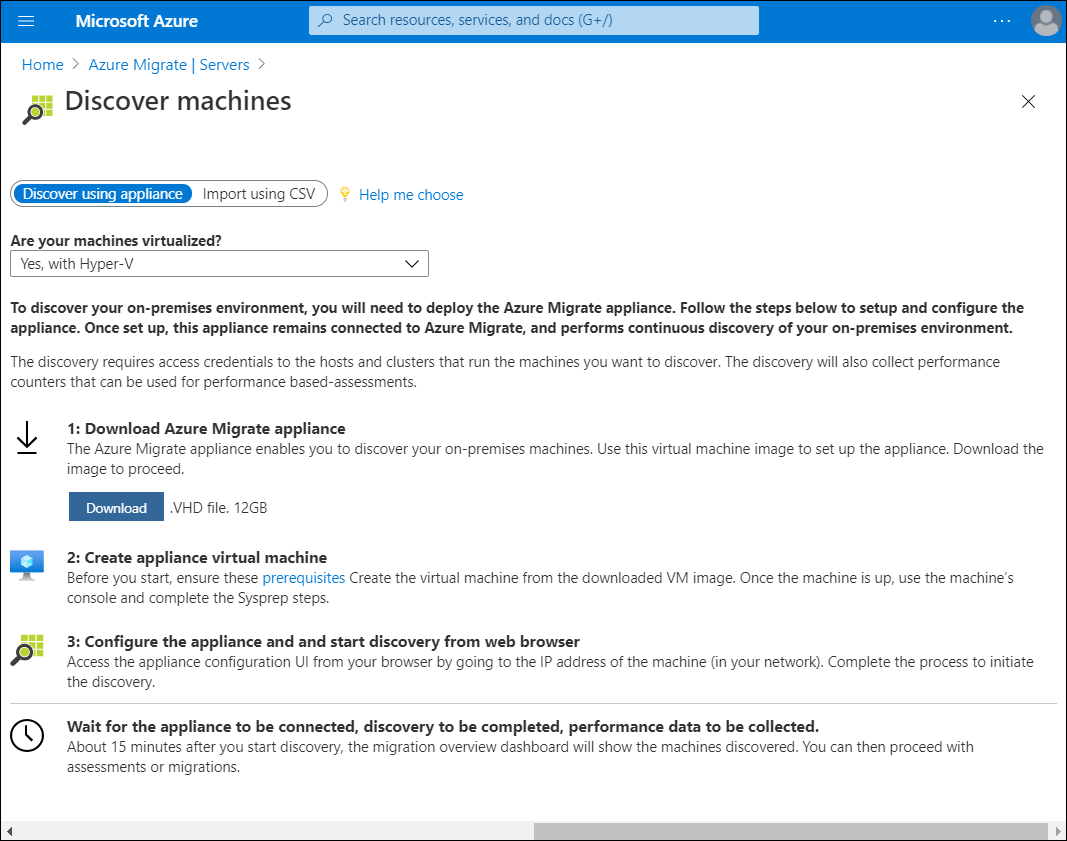Click the clock icon beside wait message

pyautogui.click(x=27, y=736)
